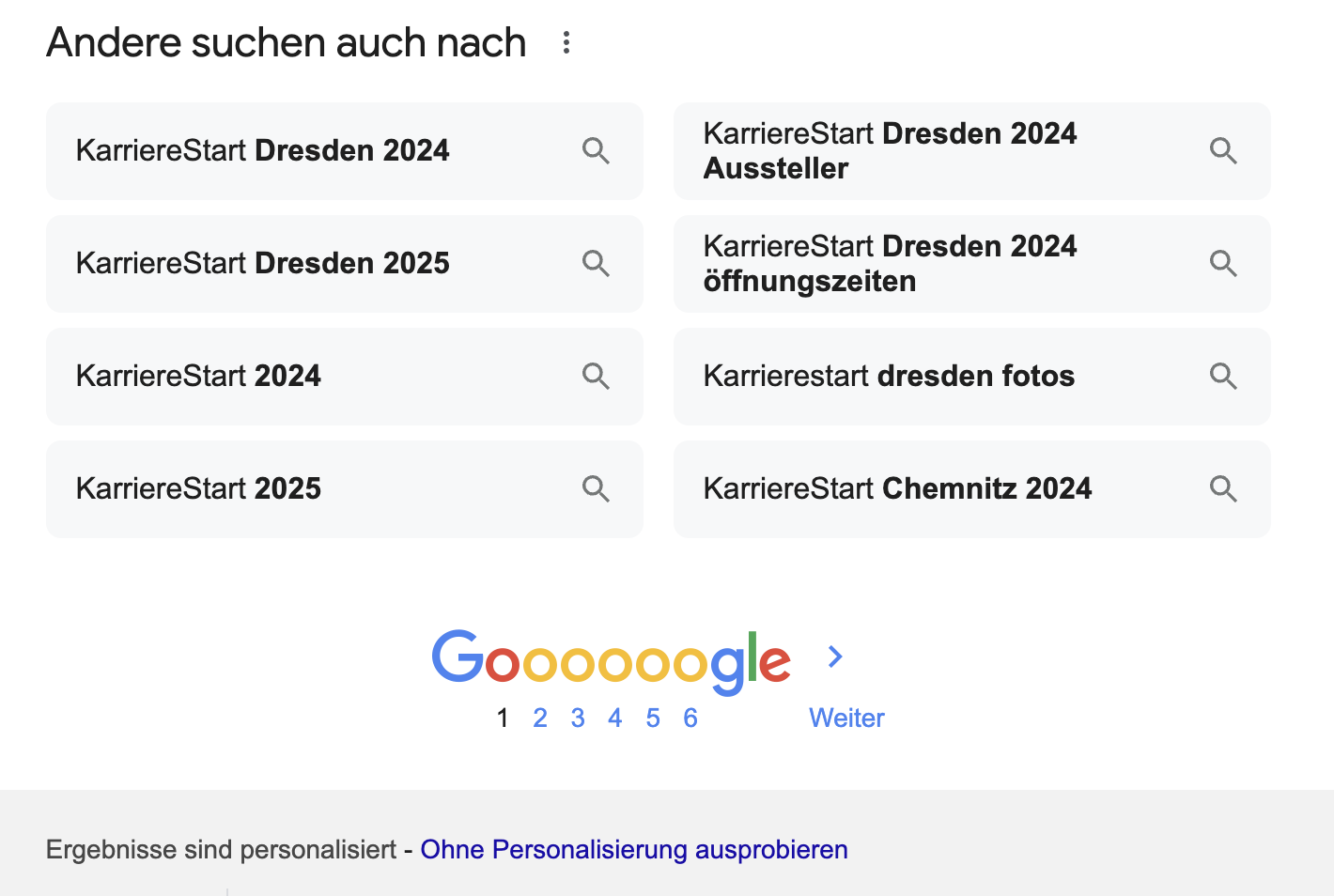The image size is (1334, 896).
Task: Open the Karrierestart dresden fotos suggestion
Action: coord(889,376)
